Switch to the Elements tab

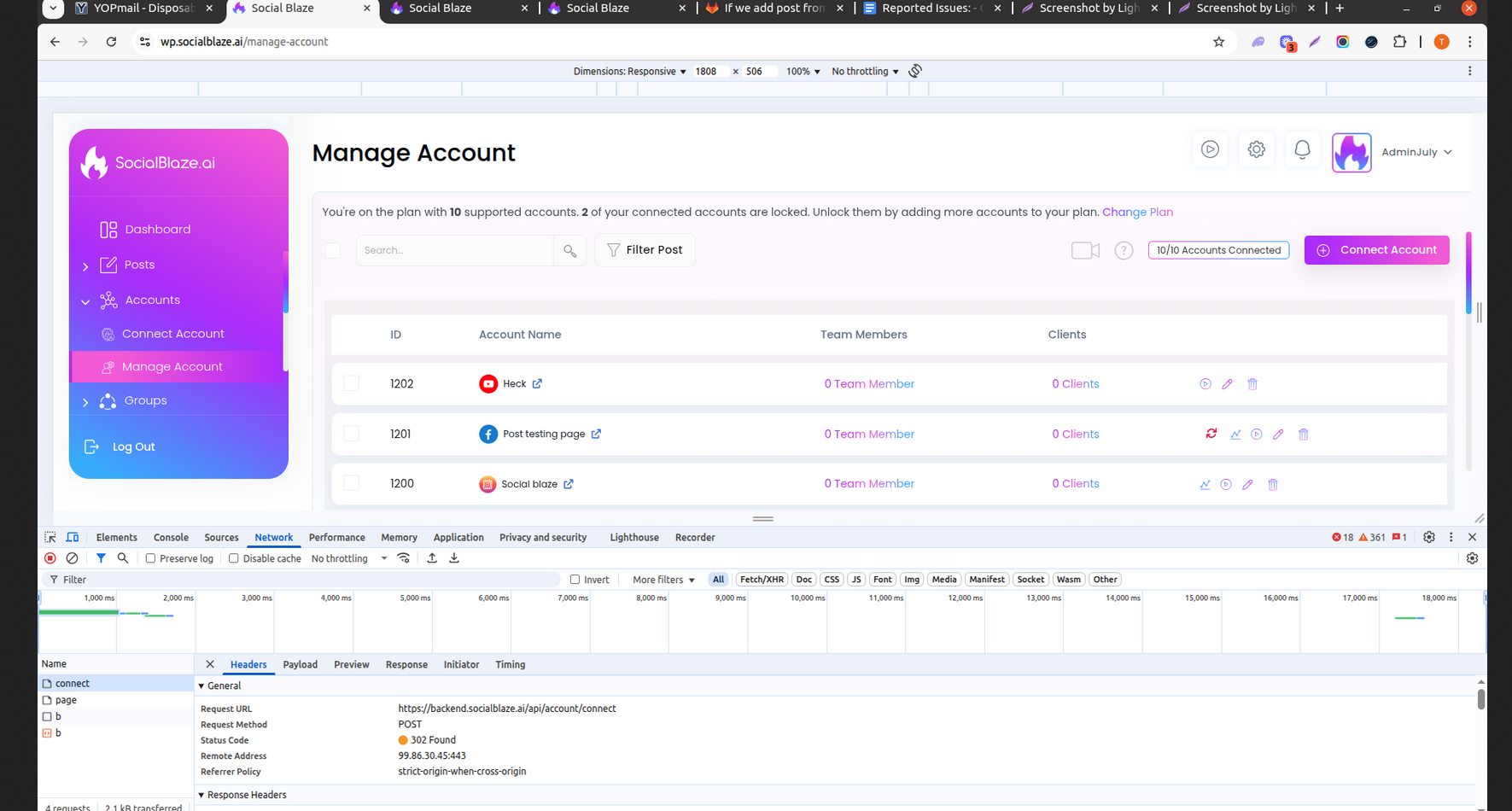point(117,537)
